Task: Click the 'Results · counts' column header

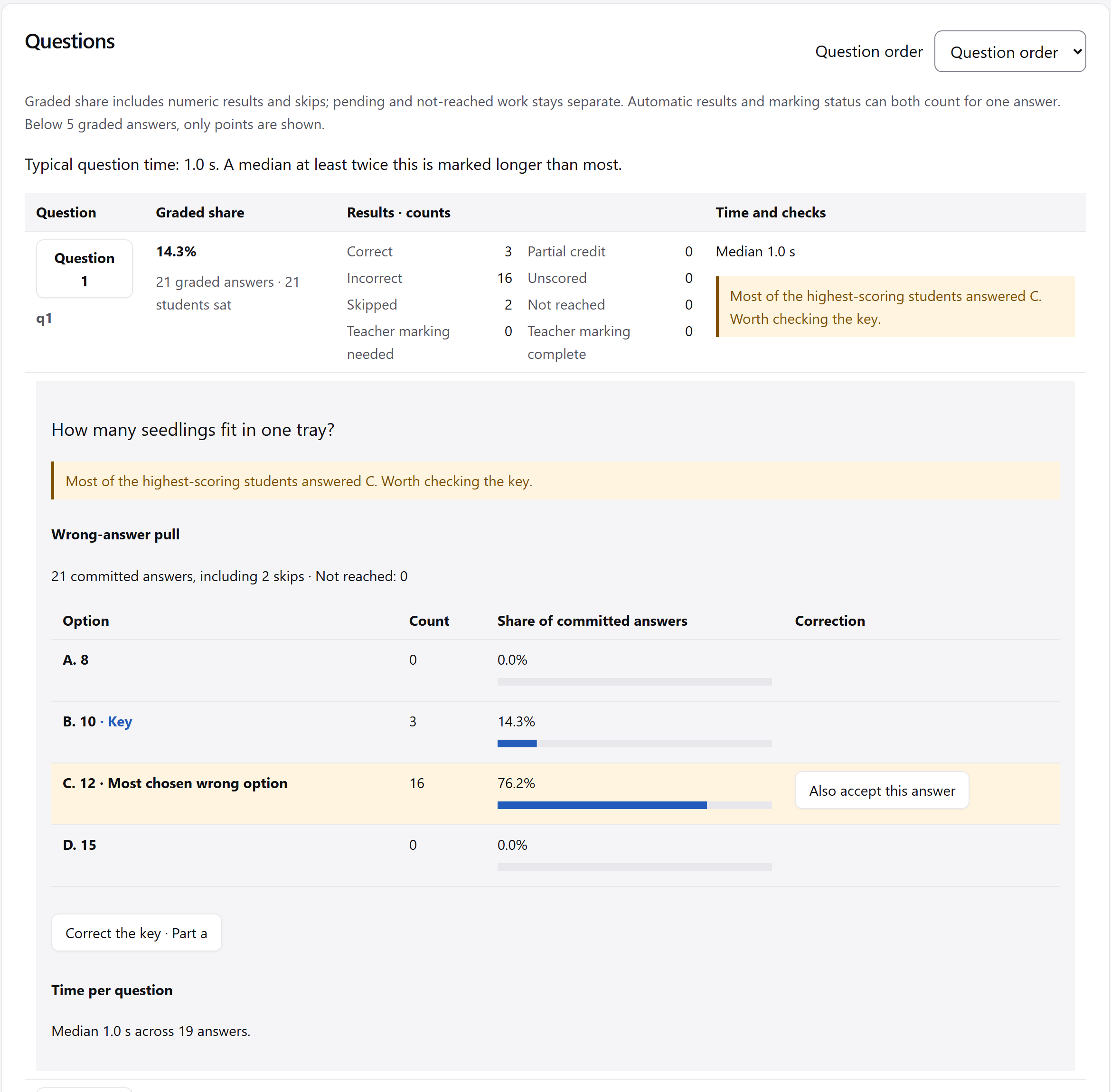Action: 399,213
